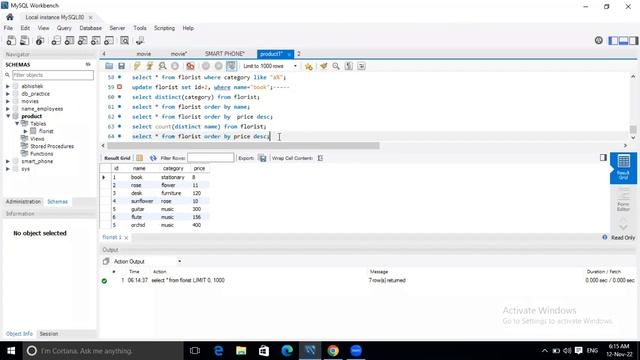Rollback transaction icon
Image resolution: width=640 pixels, height=360 pixels.
pos(218,66)
